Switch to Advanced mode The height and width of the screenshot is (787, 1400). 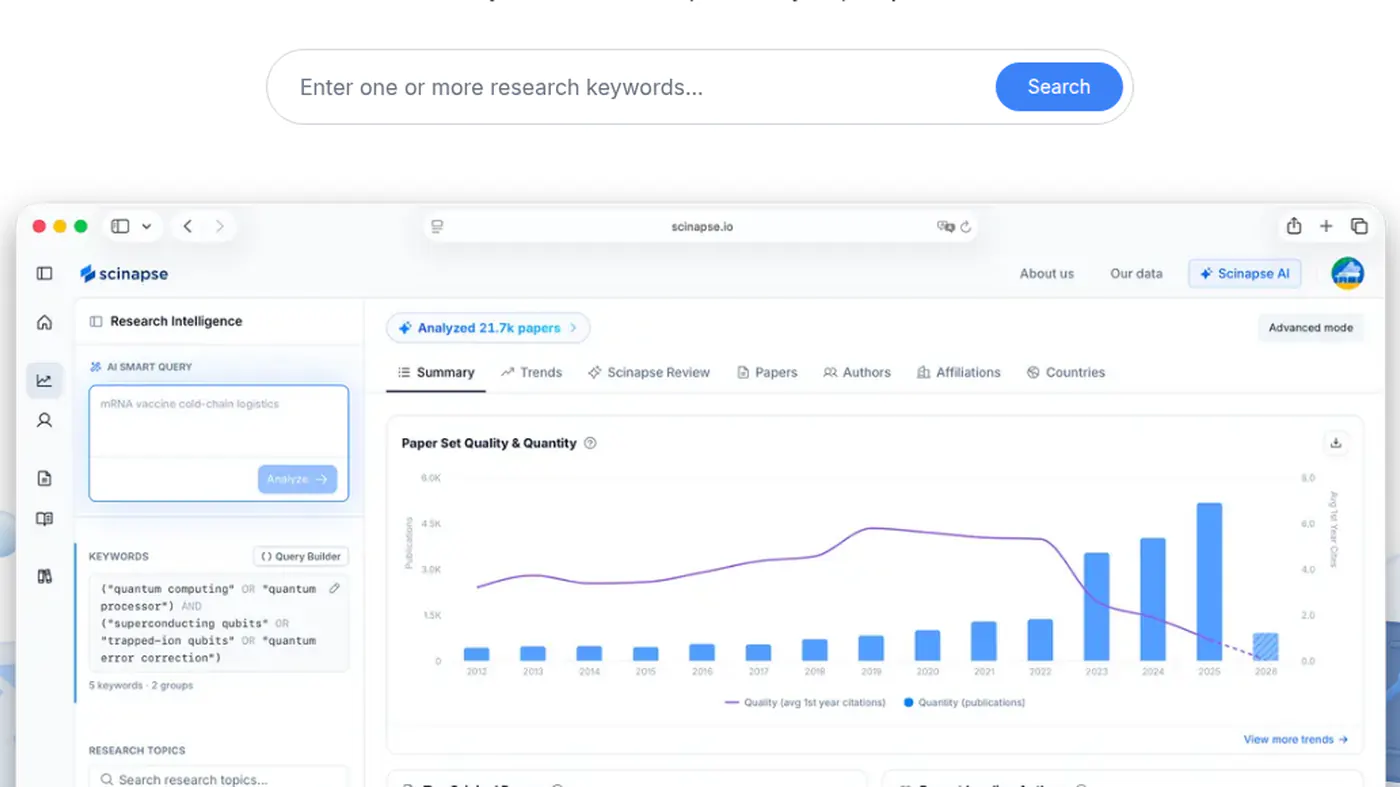click(1310, 327)
